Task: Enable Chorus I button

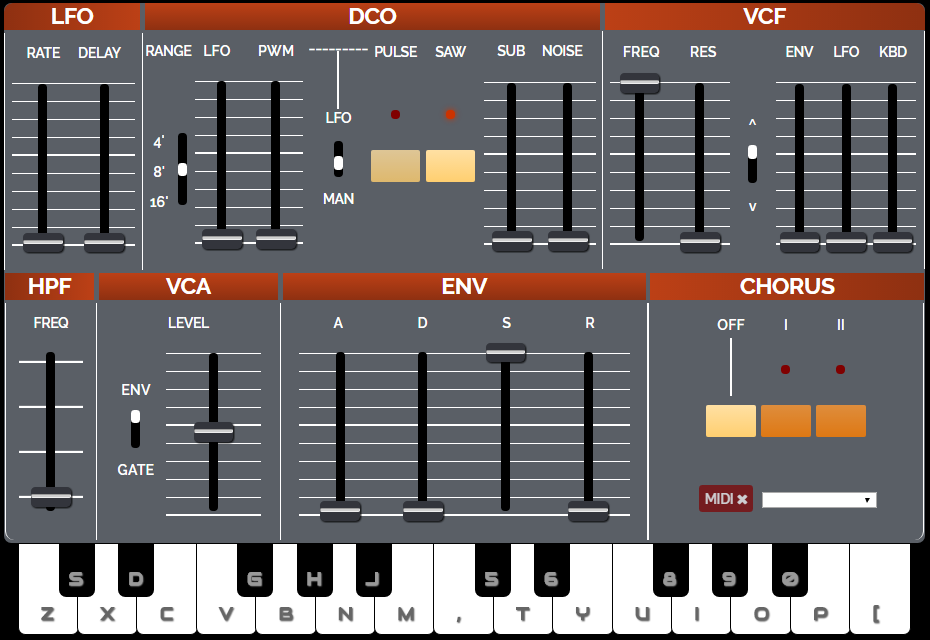Action: (x=786, y=421)
